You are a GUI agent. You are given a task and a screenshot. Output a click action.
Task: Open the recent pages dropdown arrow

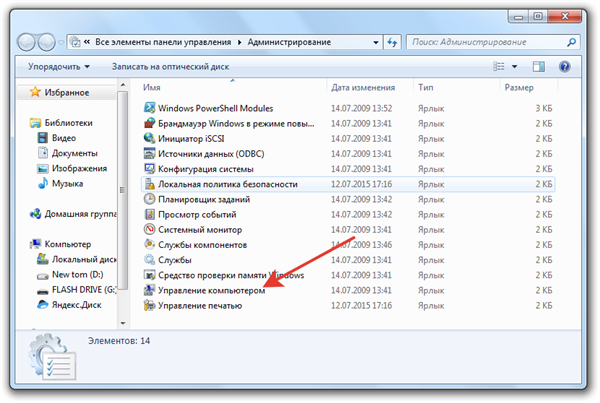pos(61,42)
